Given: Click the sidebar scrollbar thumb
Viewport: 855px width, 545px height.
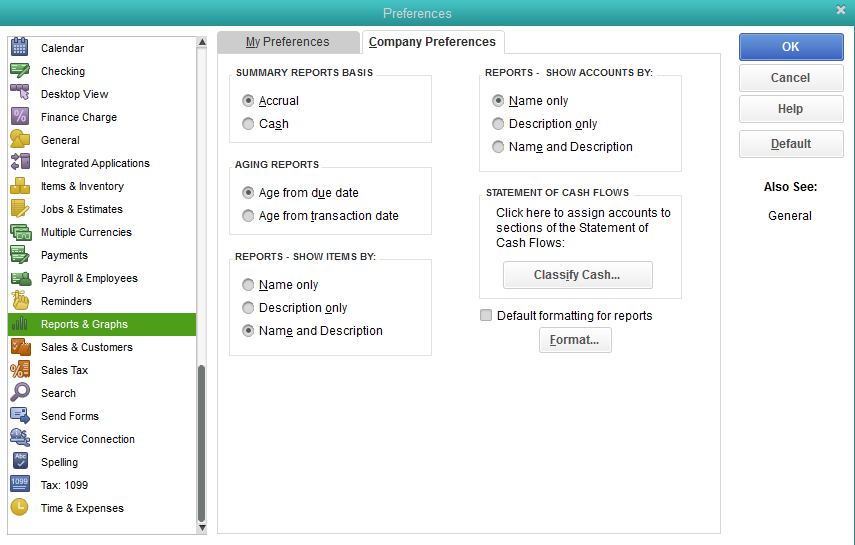Looking at the screenshot, I should (x=201, y=444).
